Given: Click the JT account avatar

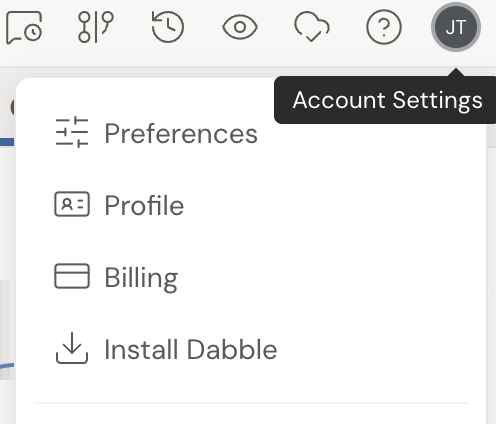Looking at the screenshot, I should (x=456, y=27).
